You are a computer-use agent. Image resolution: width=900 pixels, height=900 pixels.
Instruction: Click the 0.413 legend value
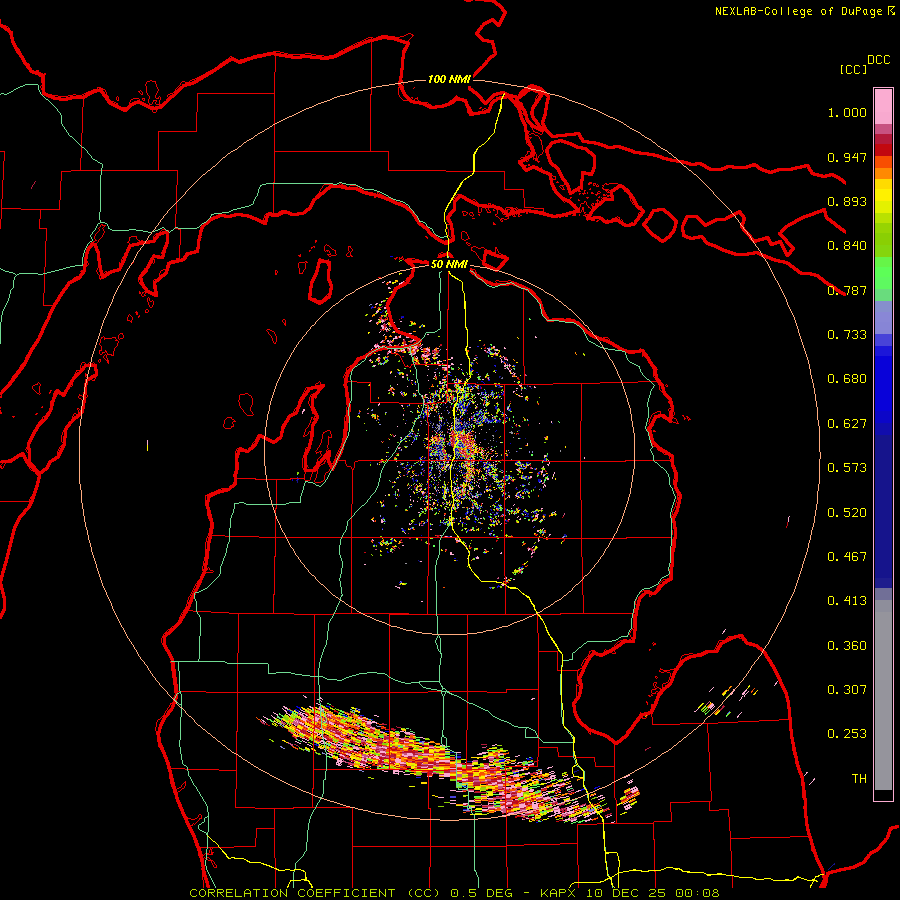coord(847,600)
